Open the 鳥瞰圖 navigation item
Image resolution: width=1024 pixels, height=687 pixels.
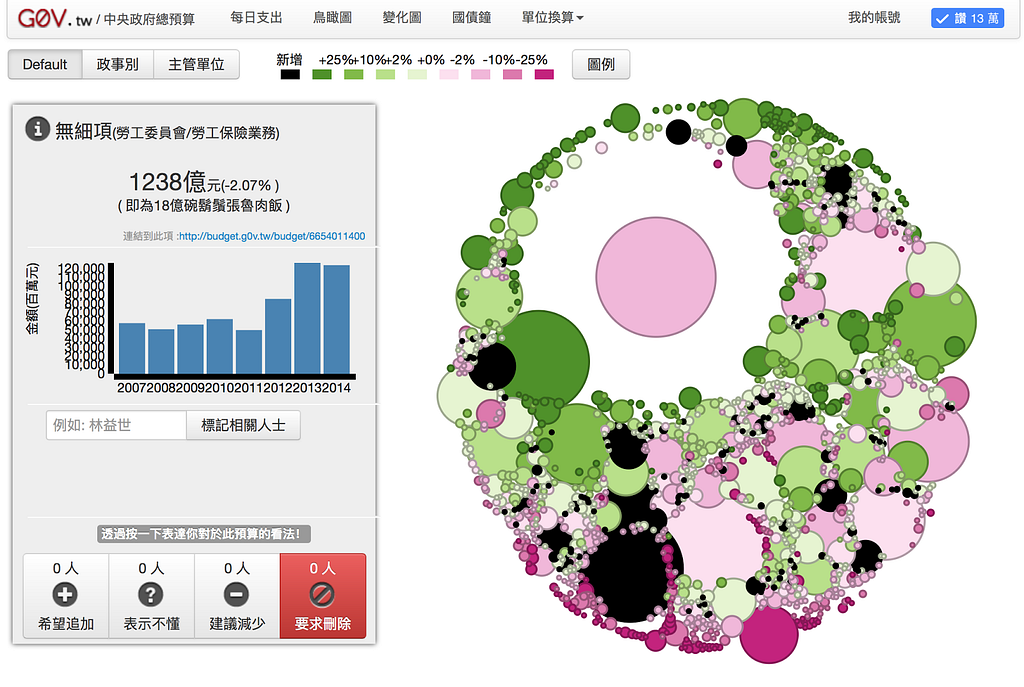pyautogui.click(x=332, y=18)
